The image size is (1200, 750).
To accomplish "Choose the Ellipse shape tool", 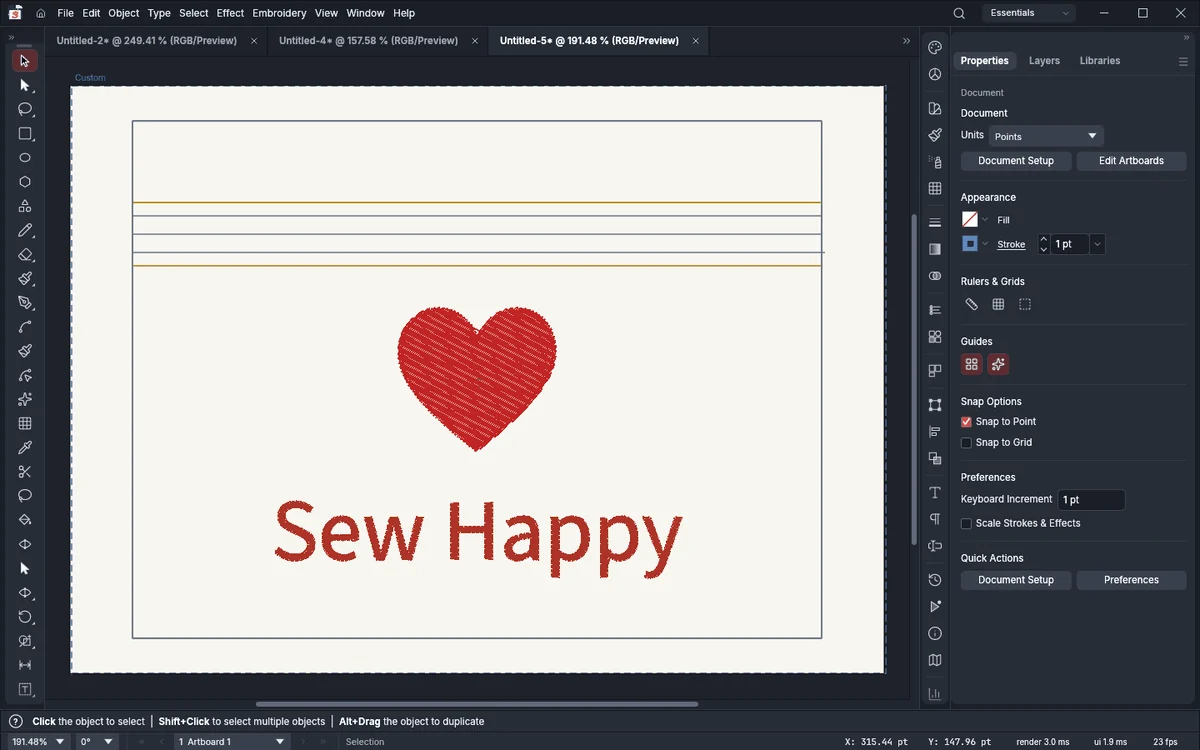I will tap(25, 158).
